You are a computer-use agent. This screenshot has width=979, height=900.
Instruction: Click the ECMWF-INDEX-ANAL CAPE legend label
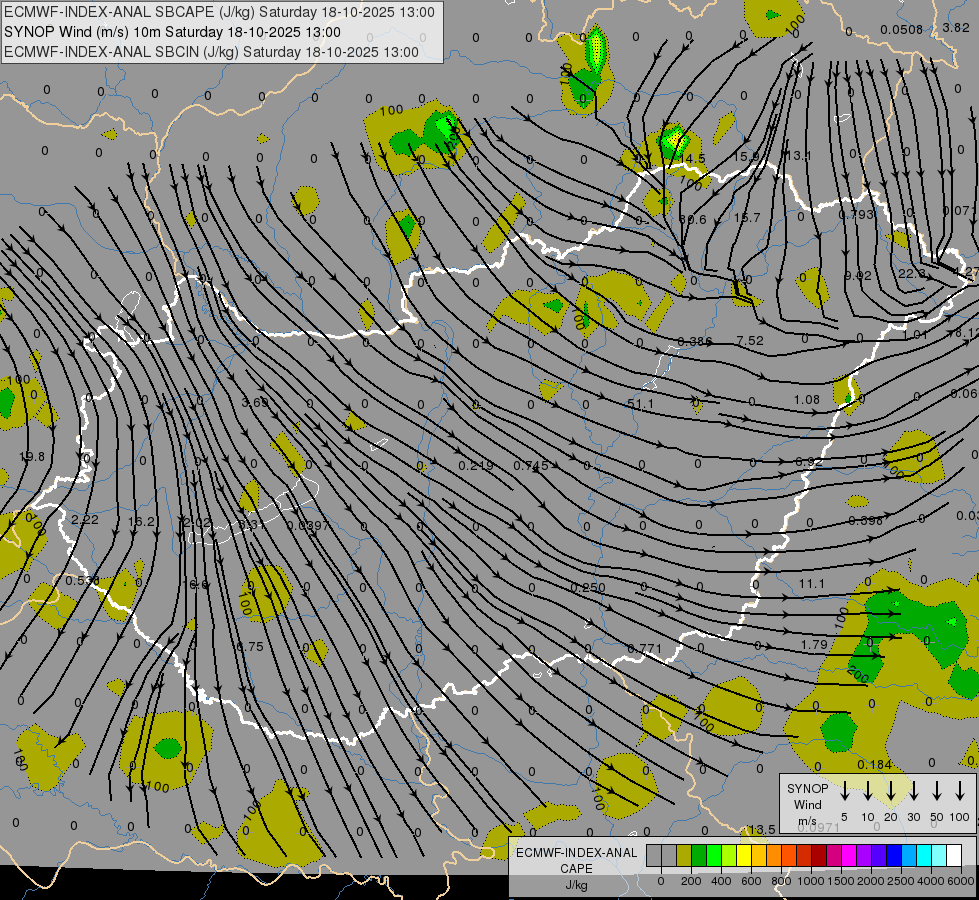(x=575, y=860)
